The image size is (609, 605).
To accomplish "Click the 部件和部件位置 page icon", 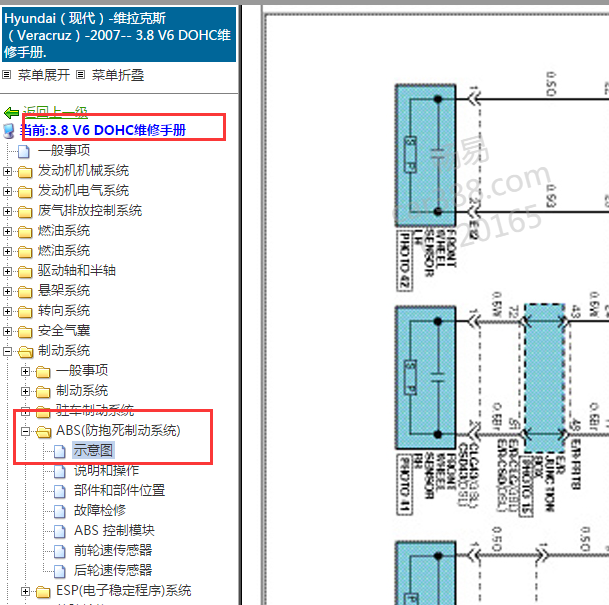I will coord(60,491).
